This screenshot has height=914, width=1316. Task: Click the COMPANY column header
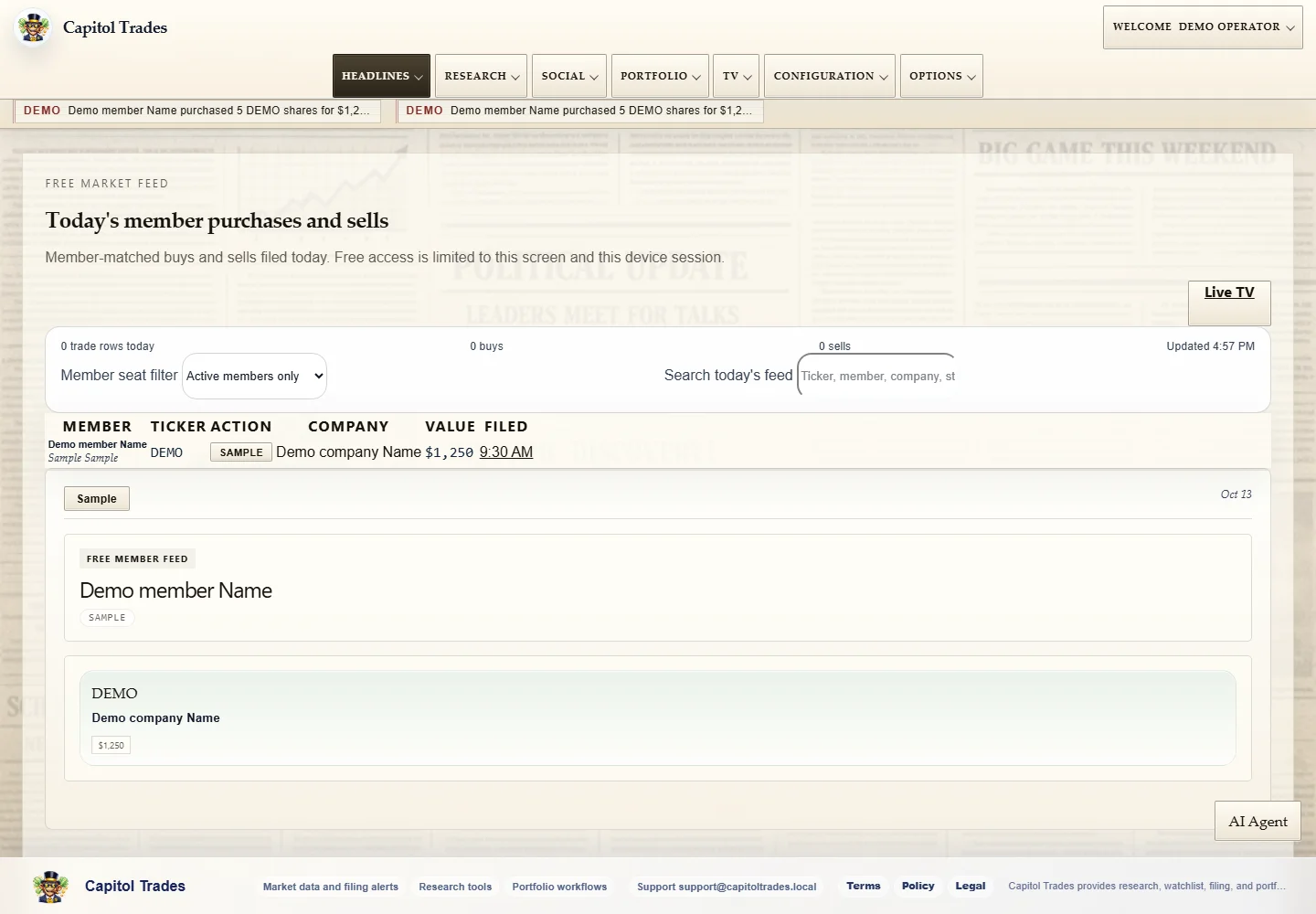(x=348, y=427)
